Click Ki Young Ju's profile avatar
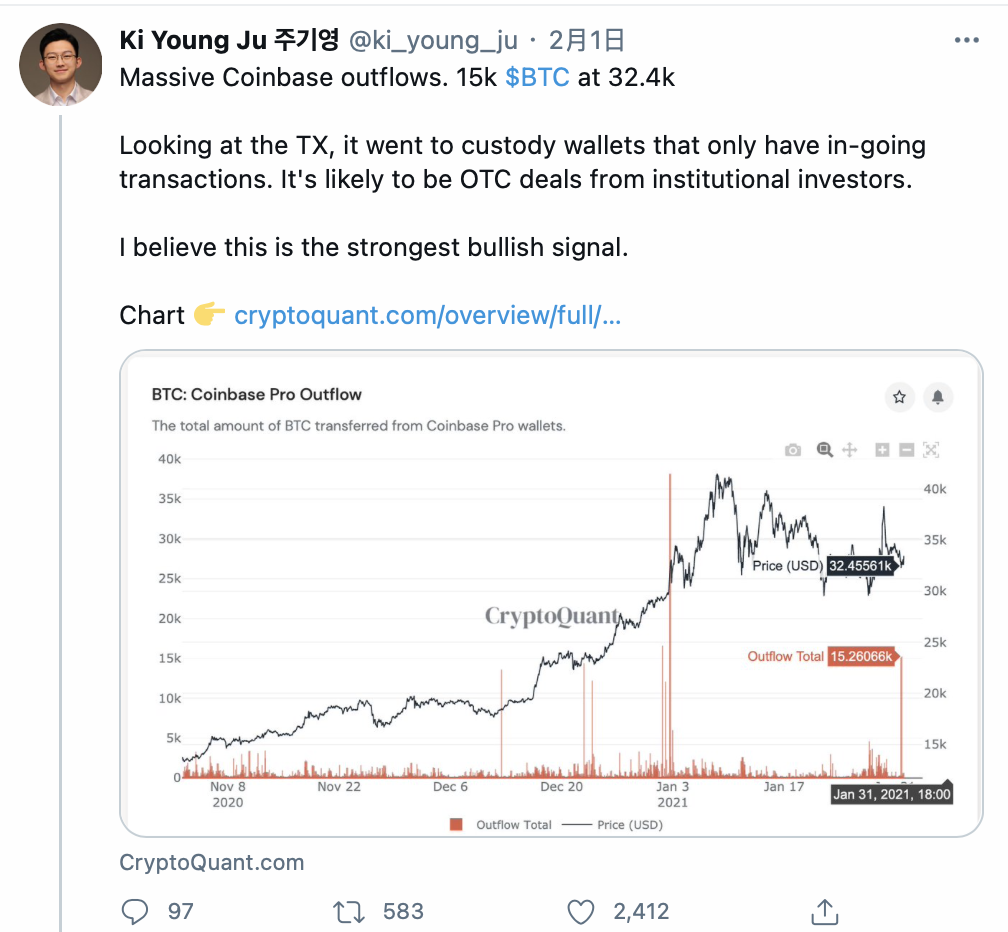The image size is (1008, 932). (61, 65)
